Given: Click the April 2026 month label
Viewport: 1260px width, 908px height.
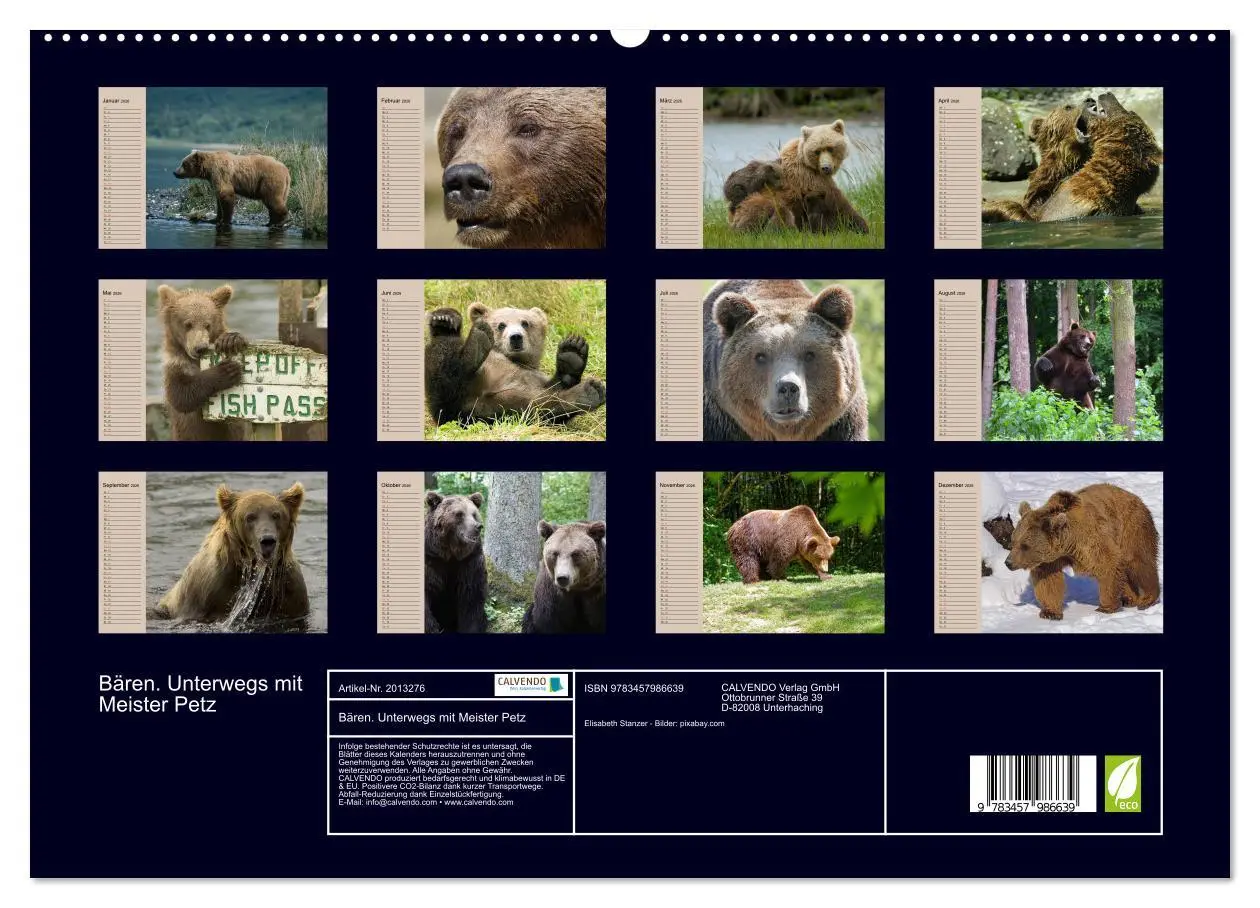Looking at the screenshot, I should (x=949, y=101).
